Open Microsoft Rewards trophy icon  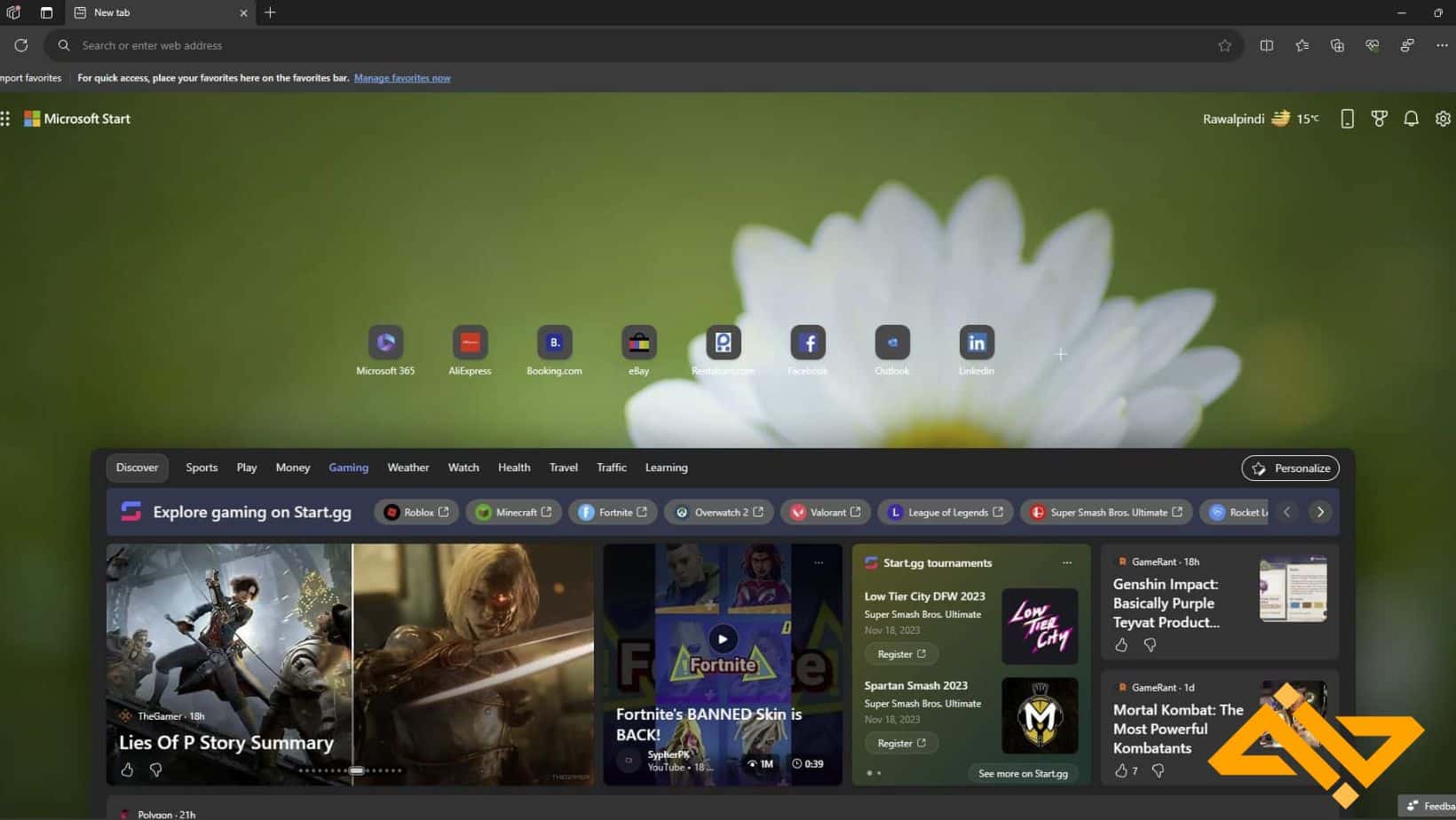pyautogui.click(x=1379, y=119)
